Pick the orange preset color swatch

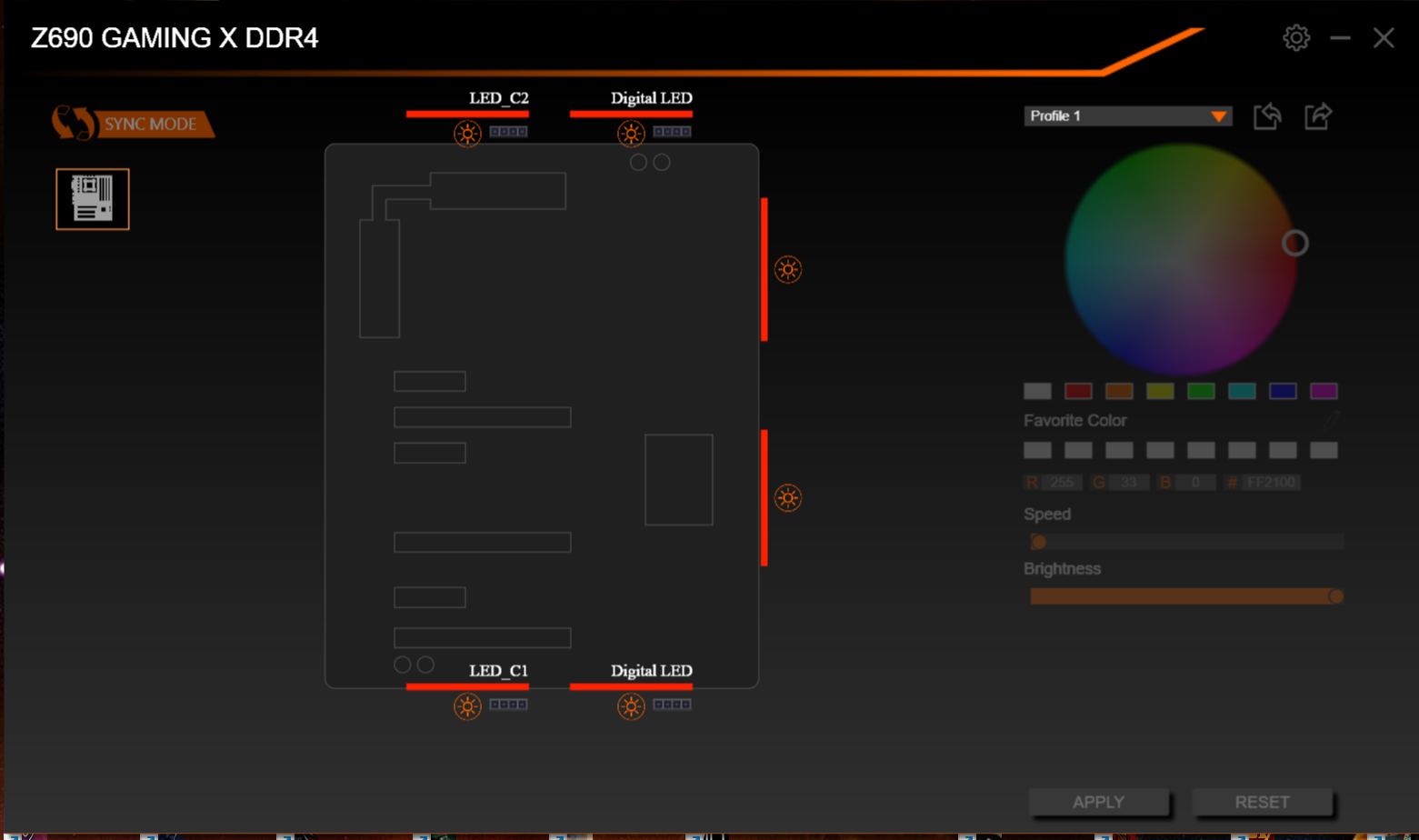click(1119, 391)
